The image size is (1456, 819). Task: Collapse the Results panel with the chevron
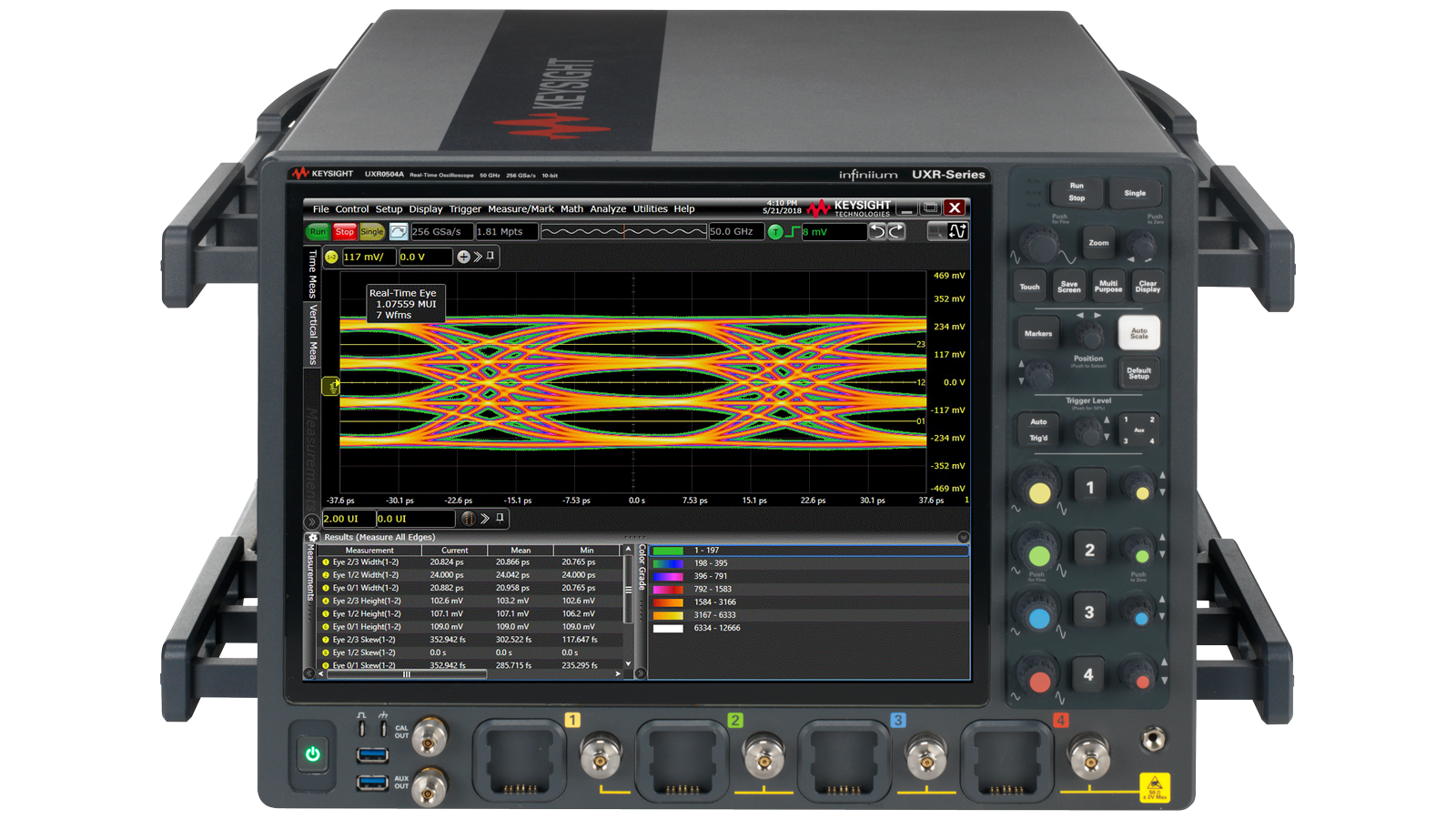[963, 538]
